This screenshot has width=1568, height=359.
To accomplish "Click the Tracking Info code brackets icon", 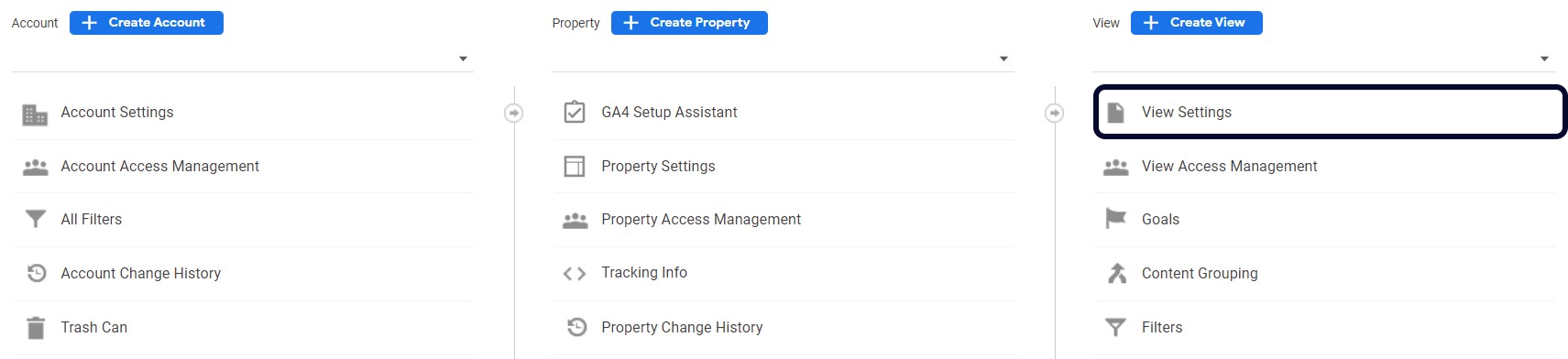I will tap(575, 273).
